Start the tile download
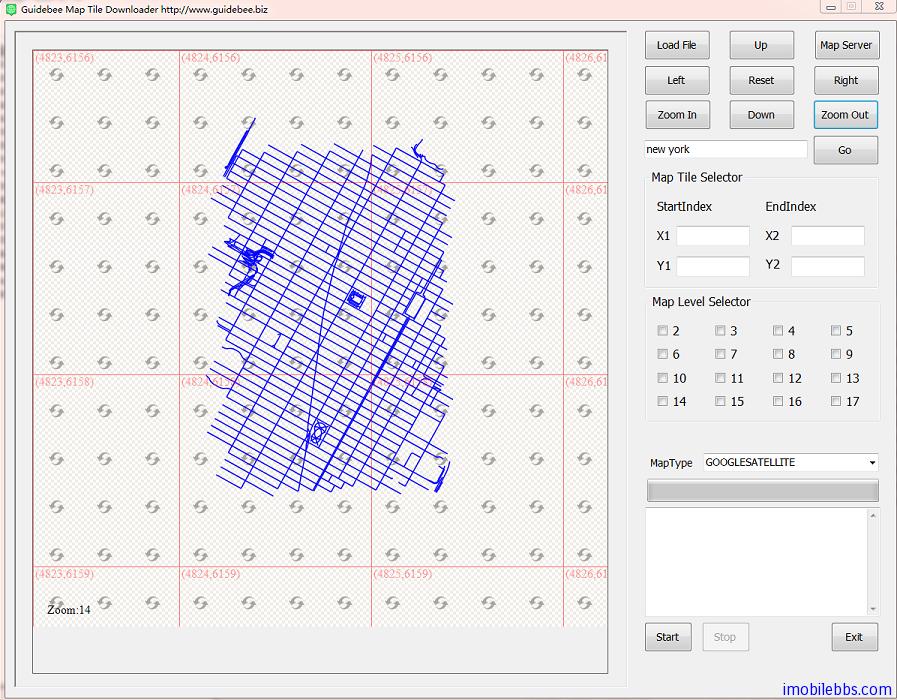This screenshot has height=700, width=897. pos(667,637)
